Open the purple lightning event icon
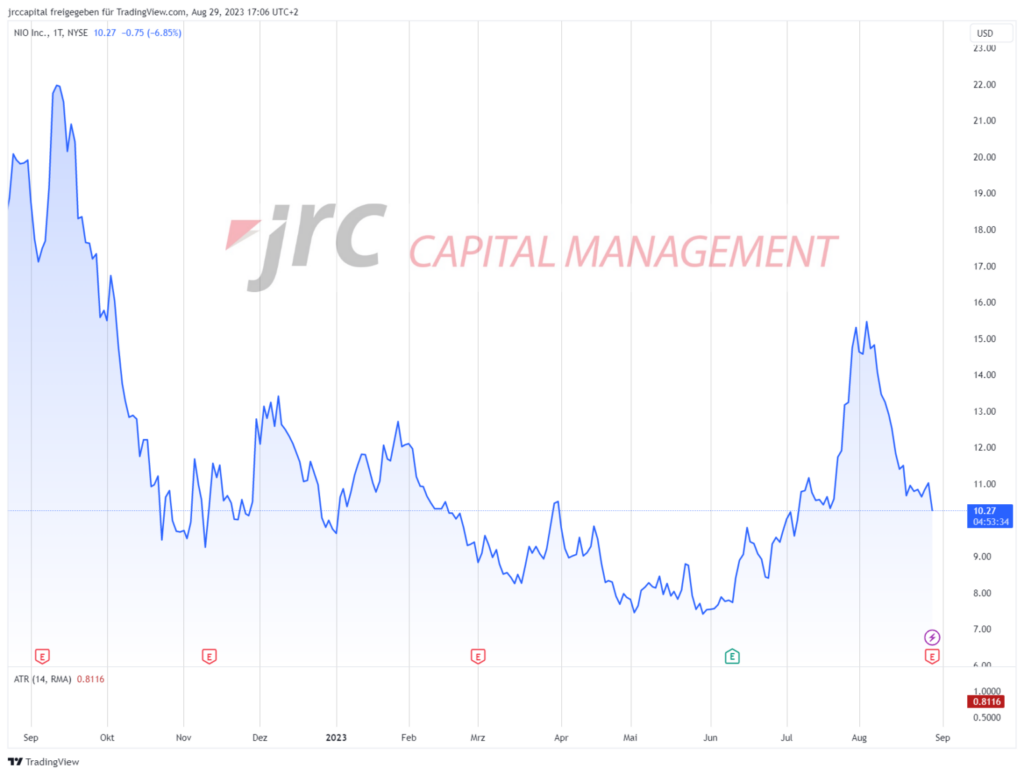The image size is (1024, 775). coord(932,637)
